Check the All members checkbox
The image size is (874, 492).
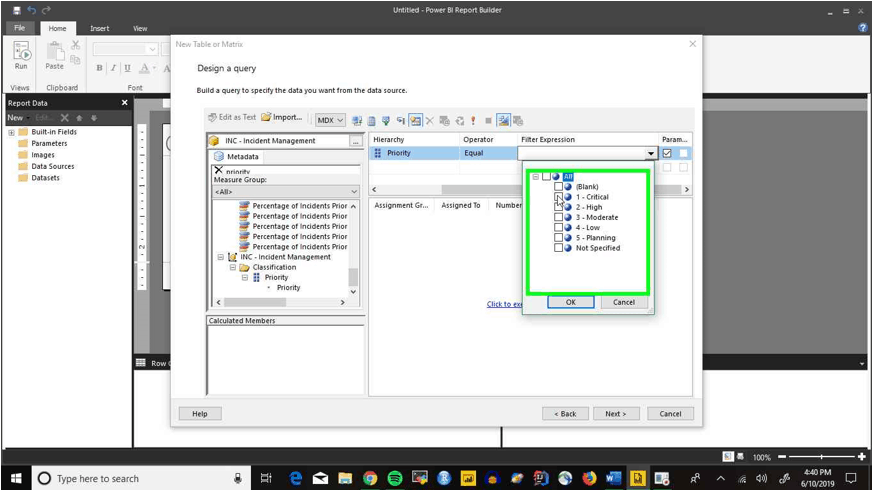click(x=546, y=177)
